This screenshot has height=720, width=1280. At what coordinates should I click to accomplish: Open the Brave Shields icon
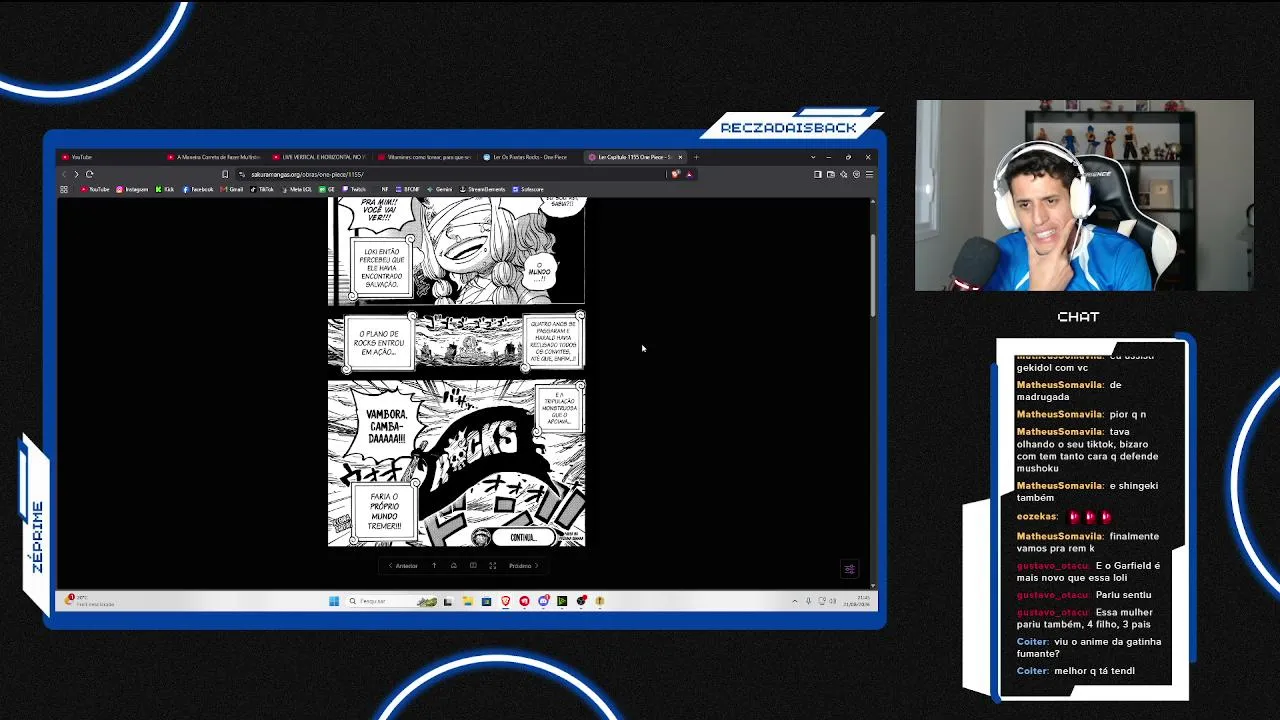click(x=675, y=174)
